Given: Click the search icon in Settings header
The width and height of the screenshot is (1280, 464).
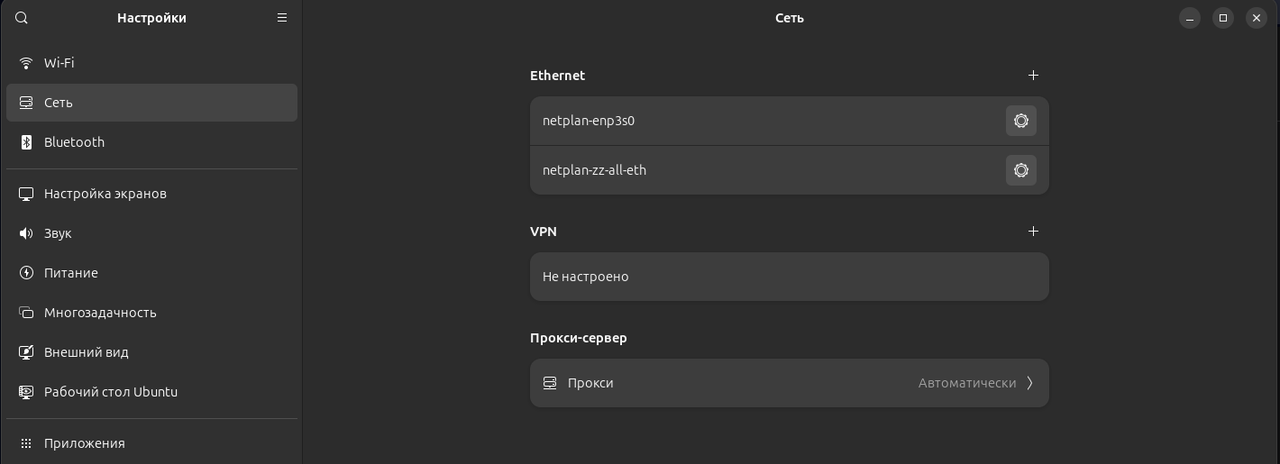Looking at the screenshot, I should [22, 18].
